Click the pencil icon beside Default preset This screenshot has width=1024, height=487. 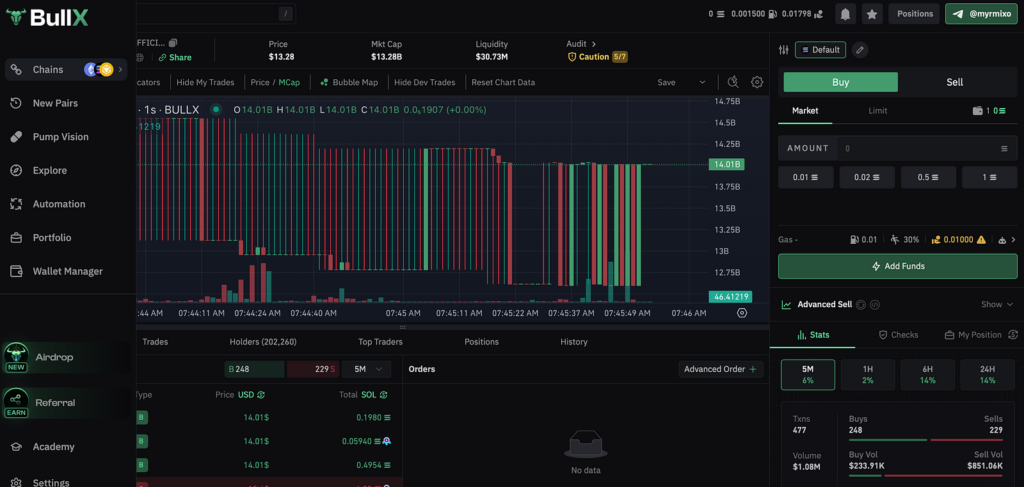860,50
